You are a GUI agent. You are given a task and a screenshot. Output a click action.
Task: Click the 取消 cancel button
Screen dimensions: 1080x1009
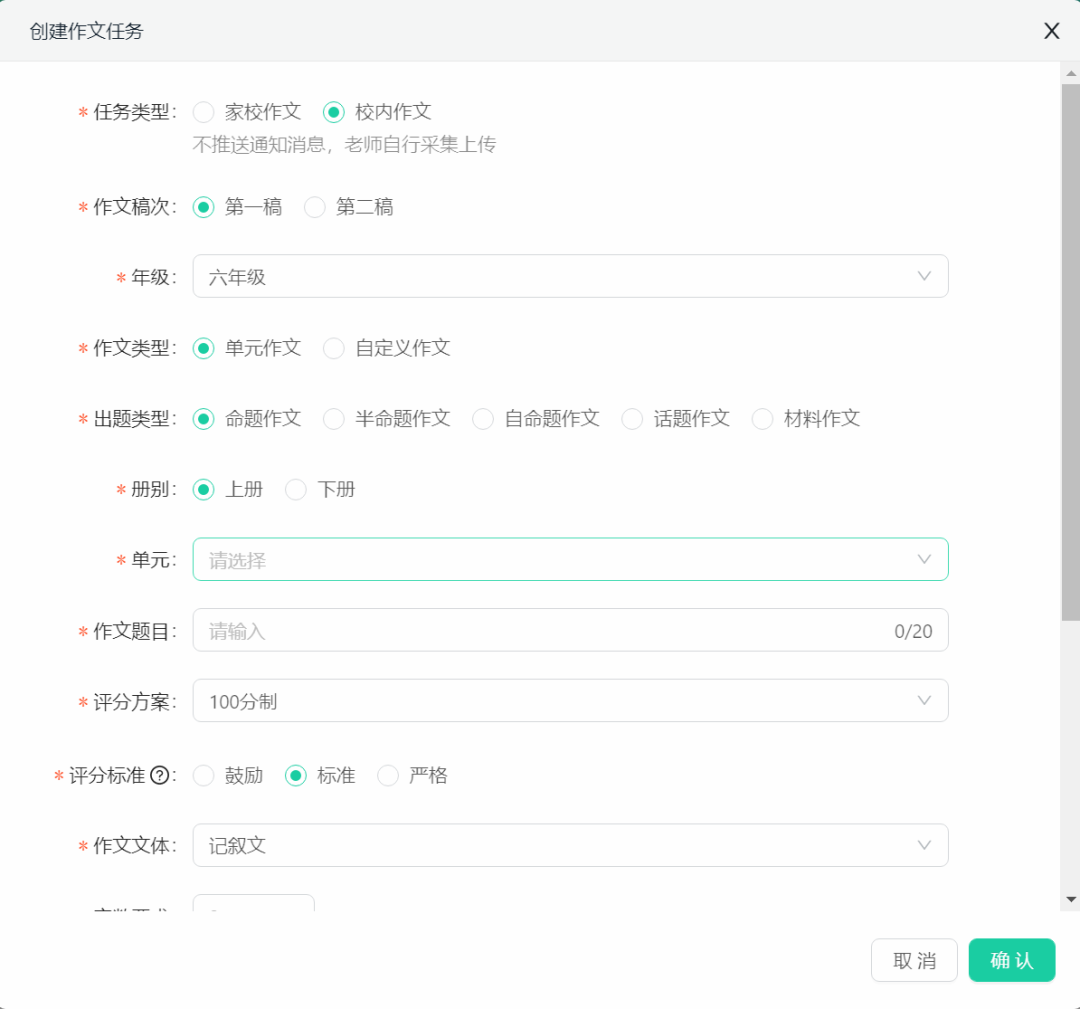pyautogui.click(x=914, y=960)
